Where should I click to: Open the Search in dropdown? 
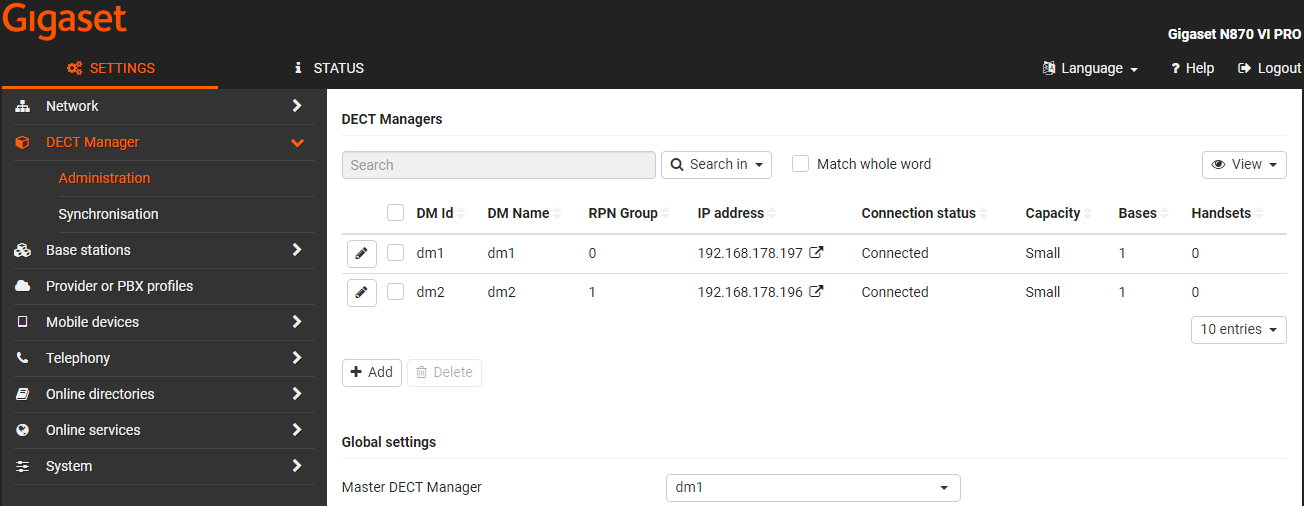point(716,165)
